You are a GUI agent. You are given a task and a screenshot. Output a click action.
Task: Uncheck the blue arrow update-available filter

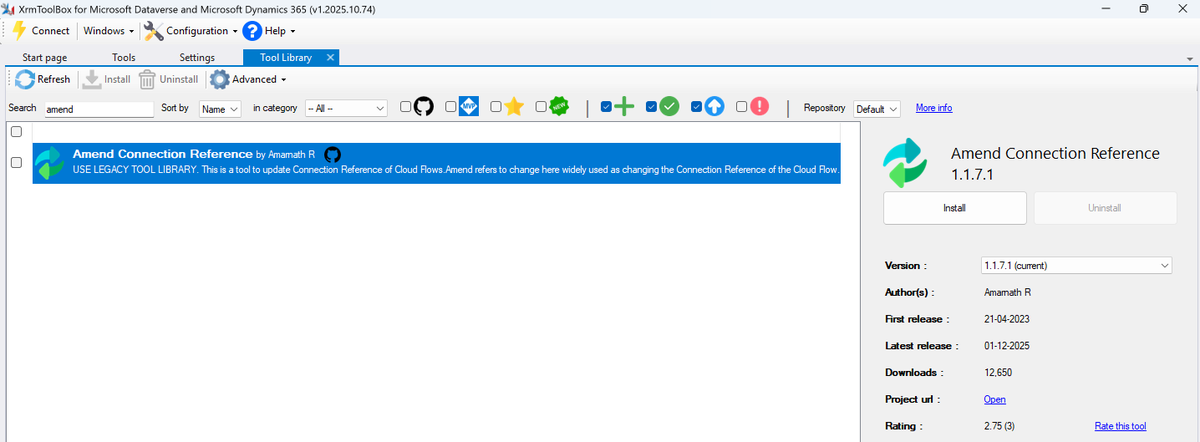[x=697, y=107]
